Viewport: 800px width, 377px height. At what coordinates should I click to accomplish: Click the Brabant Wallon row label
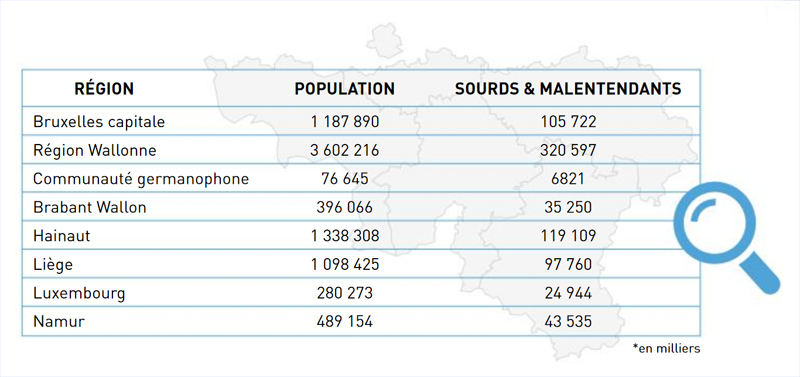click(90, 208)
